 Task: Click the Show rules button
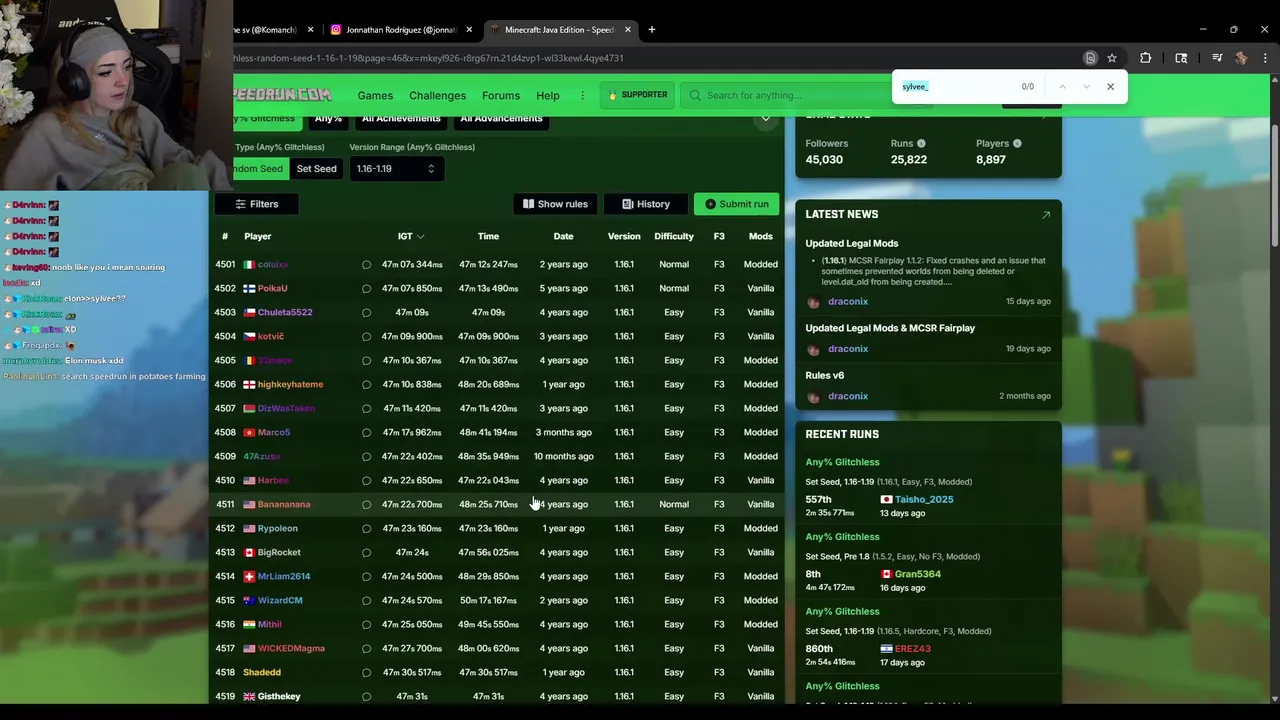555,204
